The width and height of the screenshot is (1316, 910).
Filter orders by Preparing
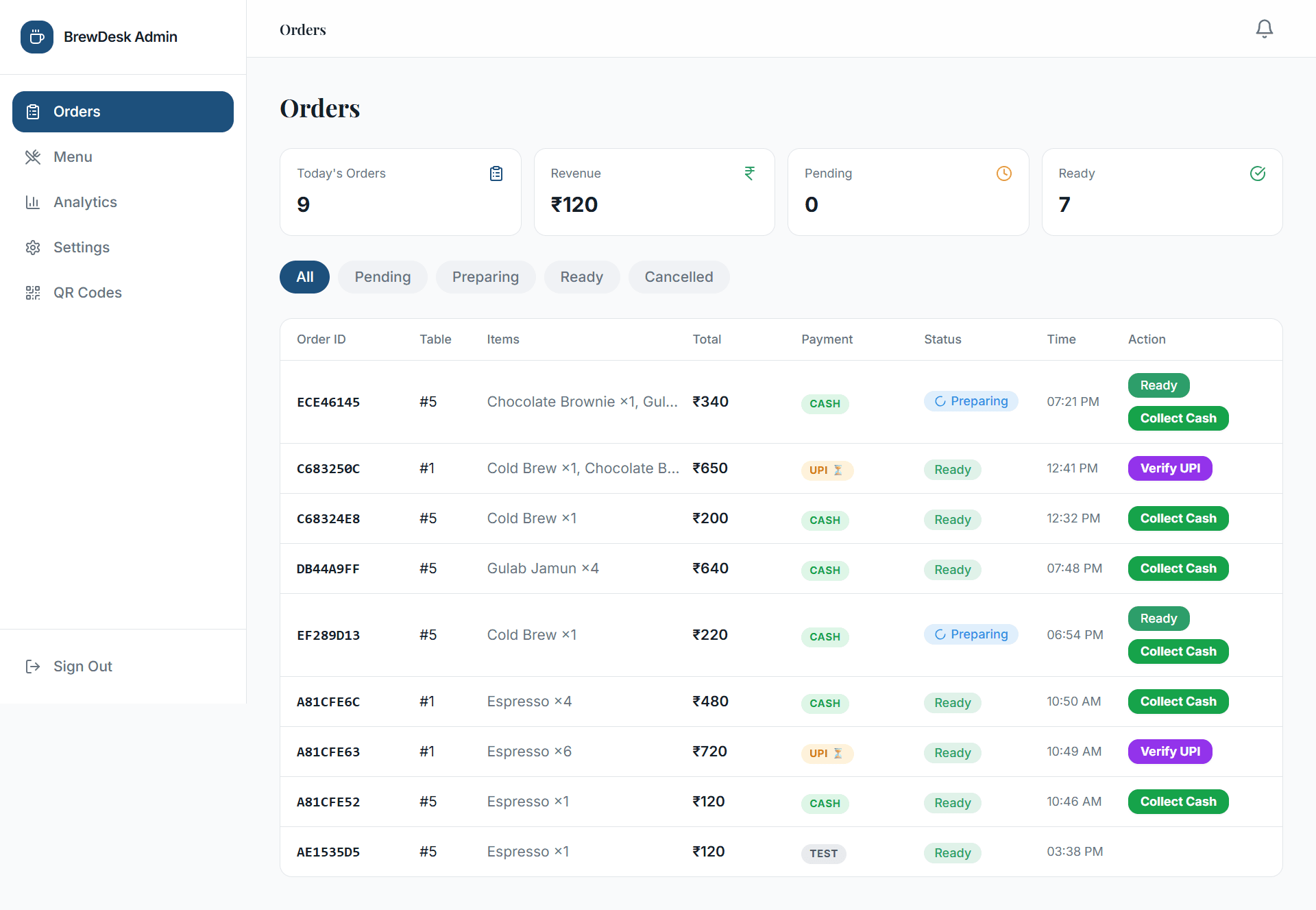(x=485, y=277)
